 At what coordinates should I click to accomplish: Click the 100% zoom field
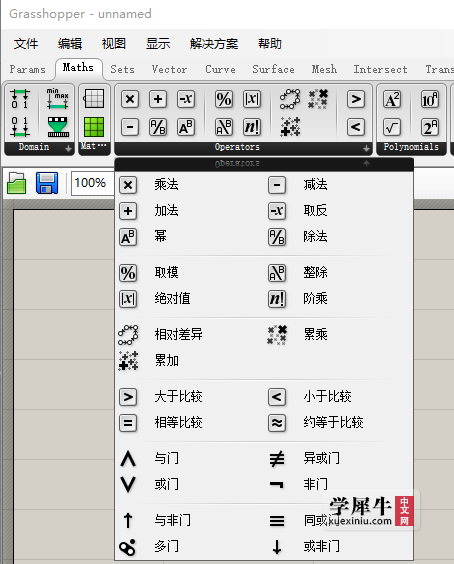coord(93,183)
